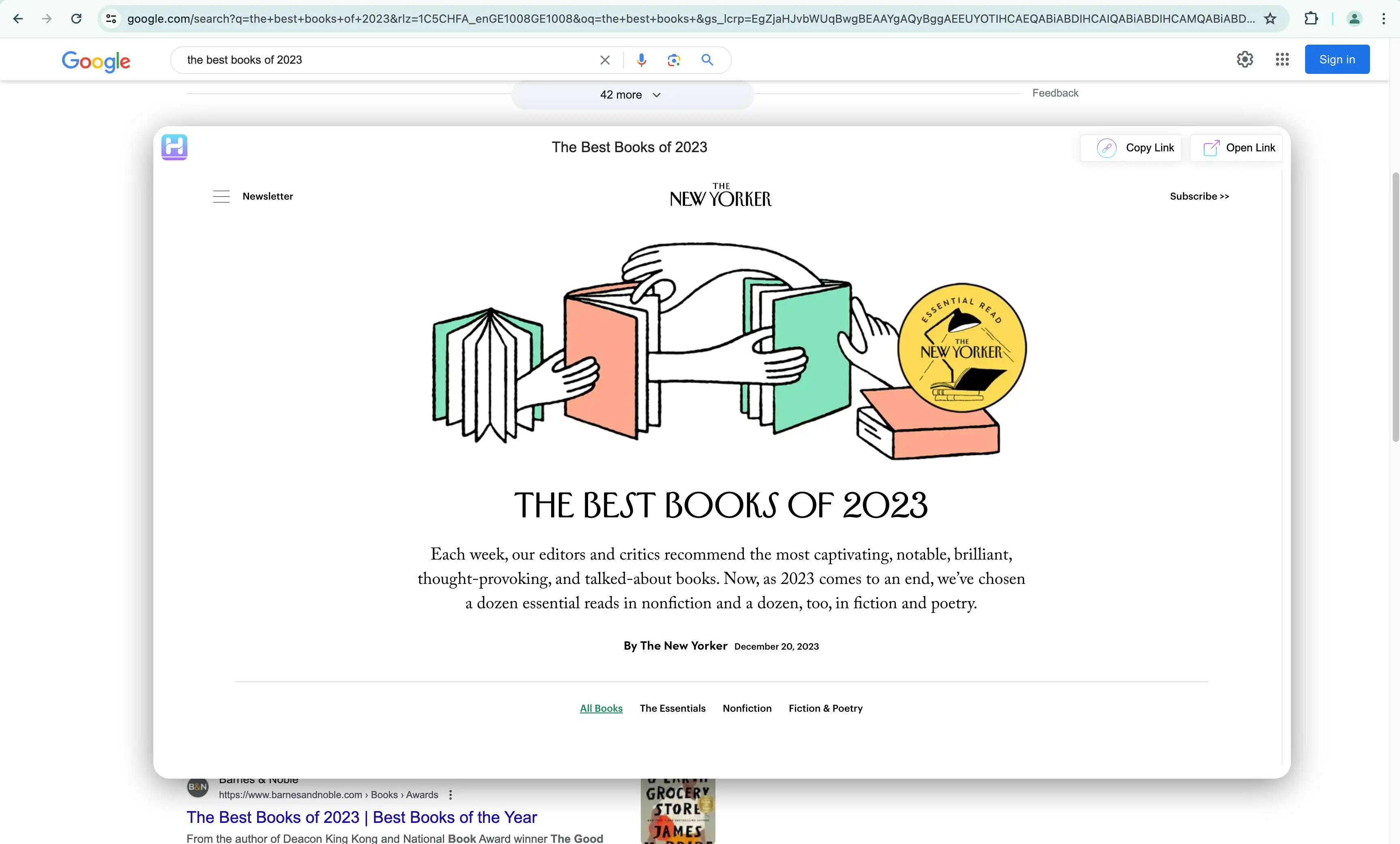
Task: Open New Yorker hamburger menu
Action: 221,196
